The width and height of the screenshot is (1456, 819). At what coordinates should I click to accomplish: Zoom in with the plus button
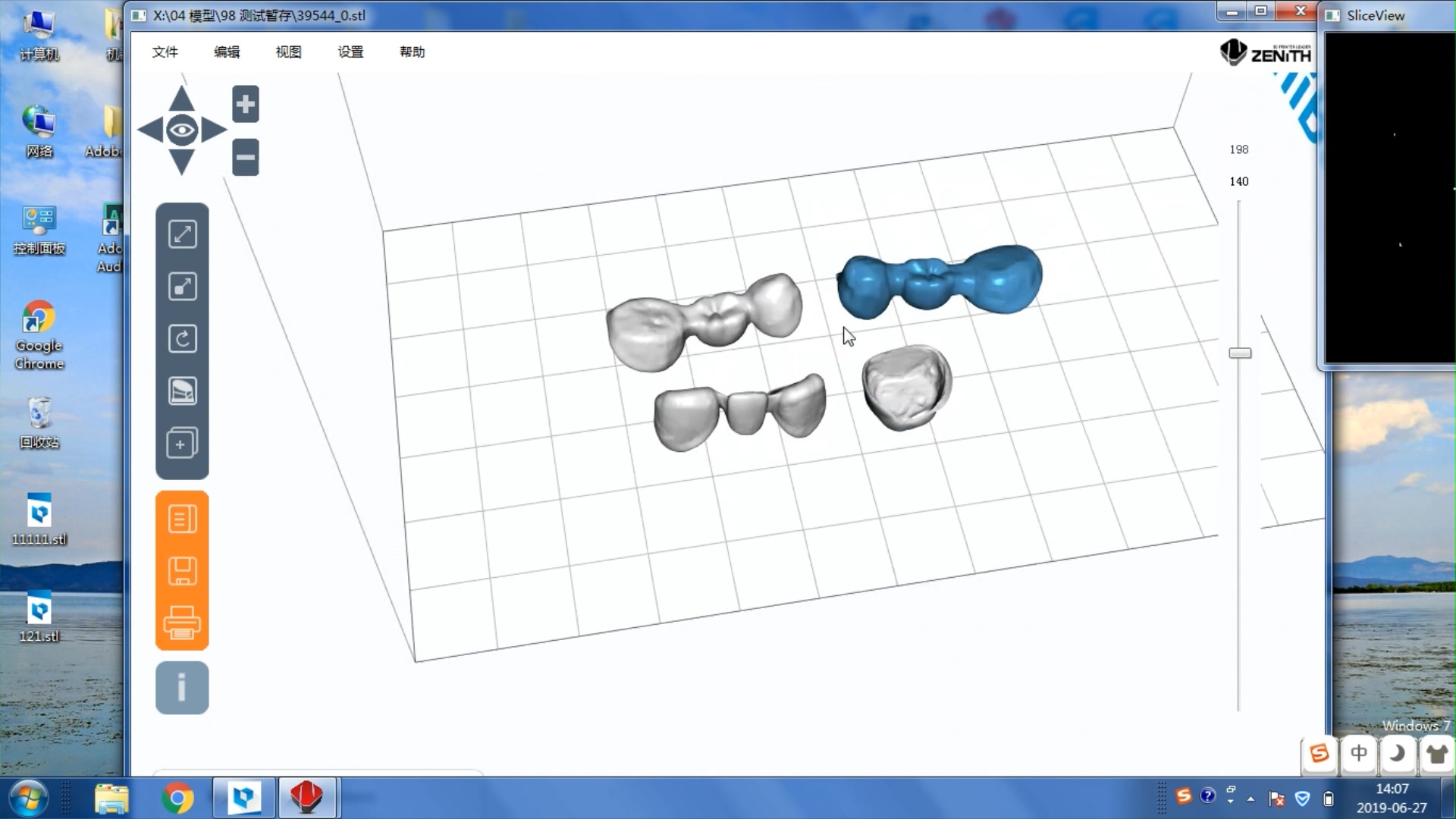click(x=245, y=104)
